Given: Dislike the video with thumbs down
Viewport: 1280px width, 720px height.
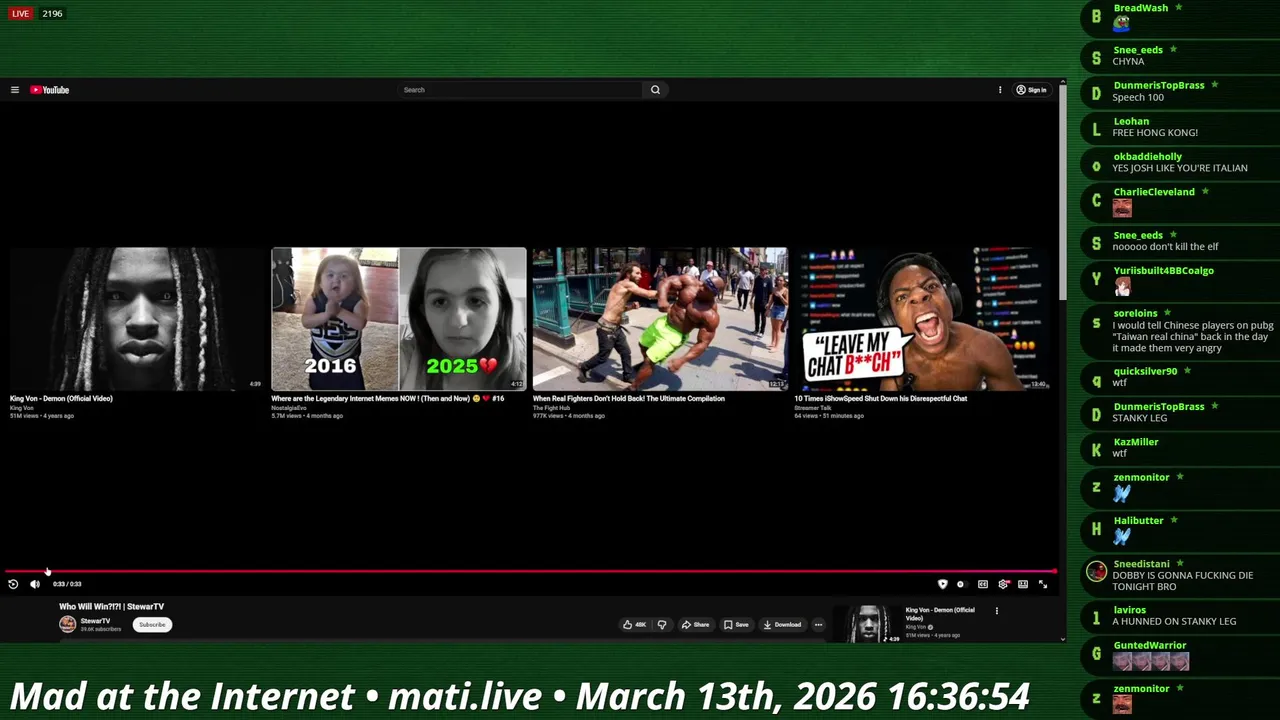Looking at the screenshot, I should [662, 625].
